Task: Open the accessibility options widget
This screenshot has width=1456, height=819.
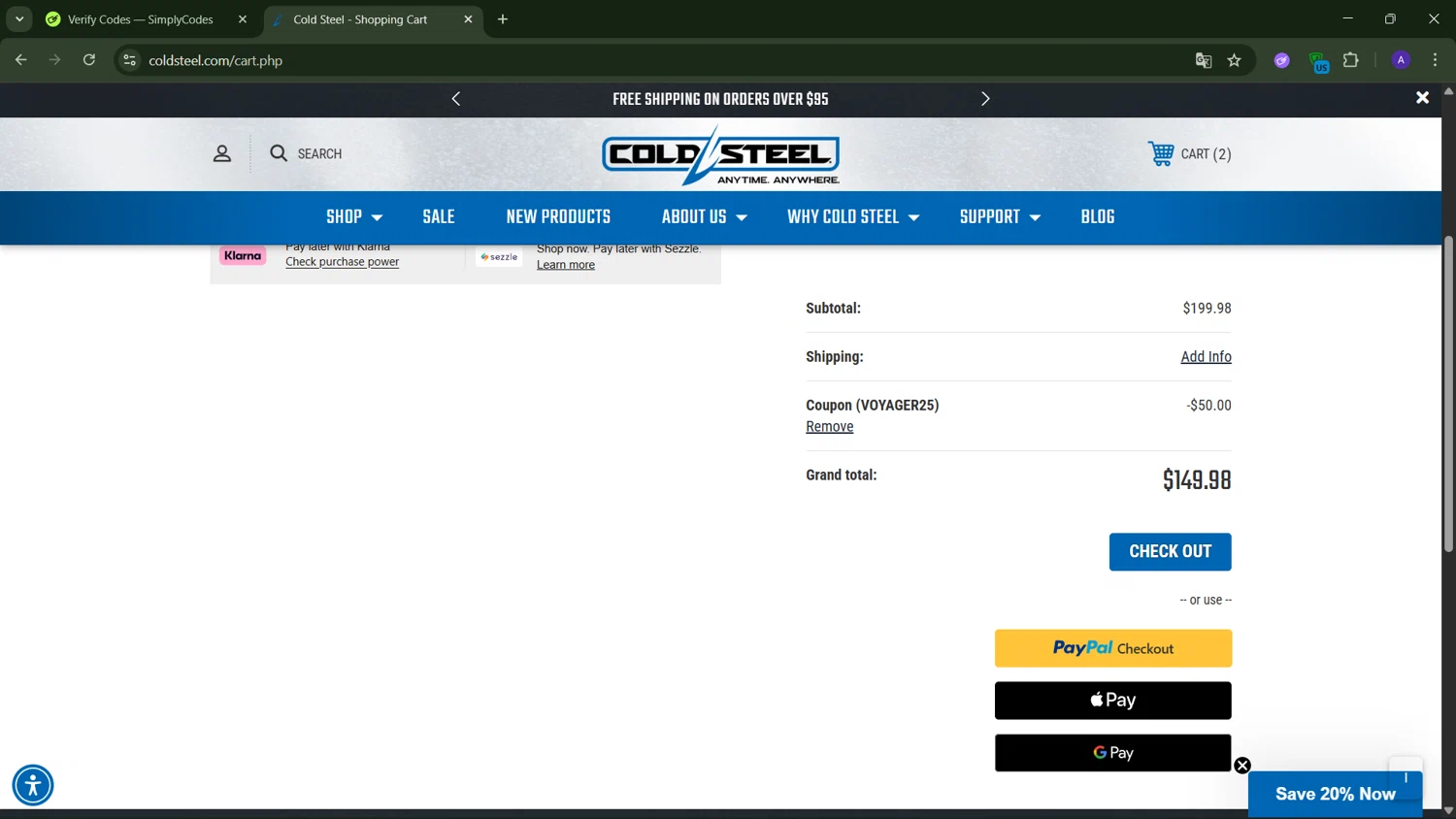Action: (33, 785)
